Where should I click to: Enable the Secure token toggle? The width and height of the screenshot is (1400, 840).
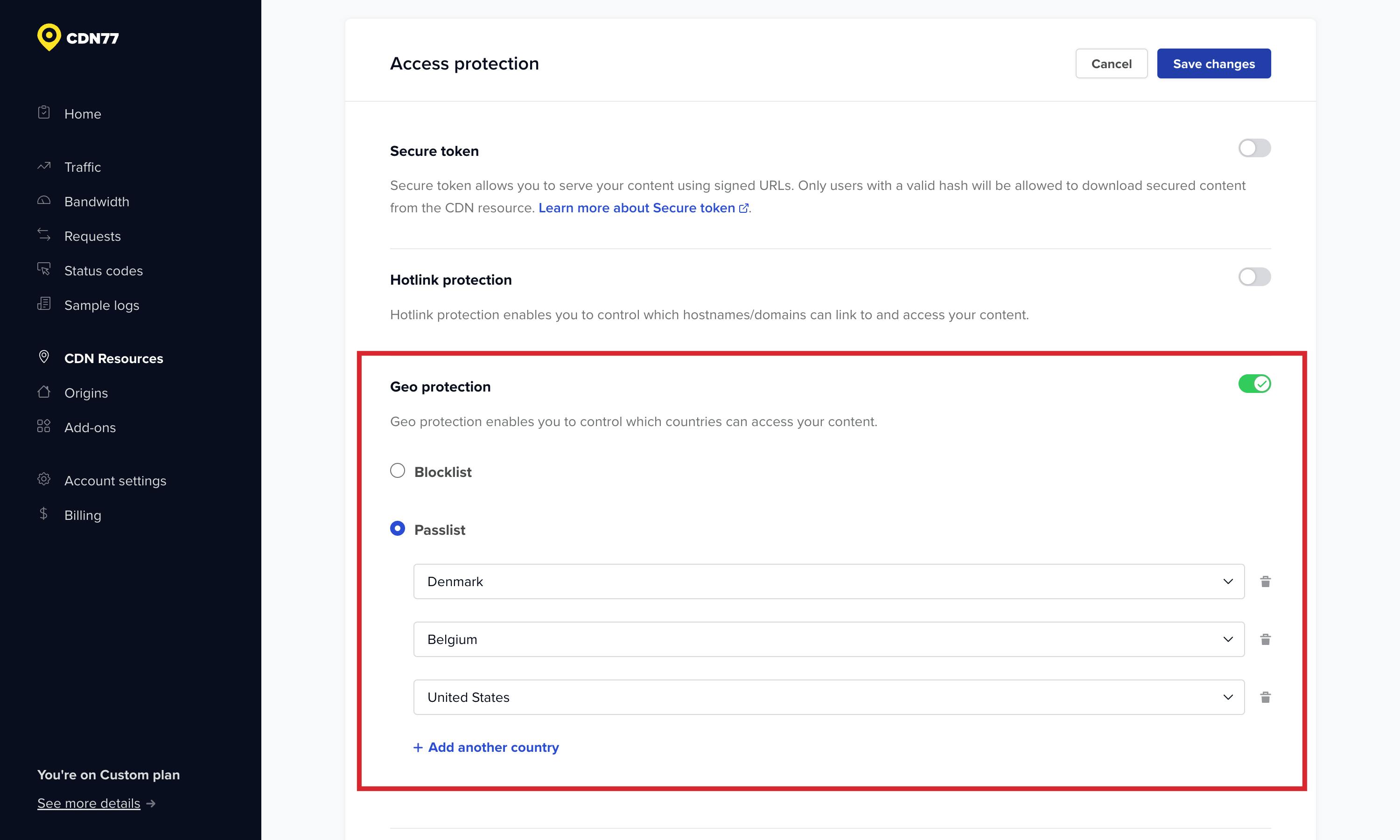1254,148
